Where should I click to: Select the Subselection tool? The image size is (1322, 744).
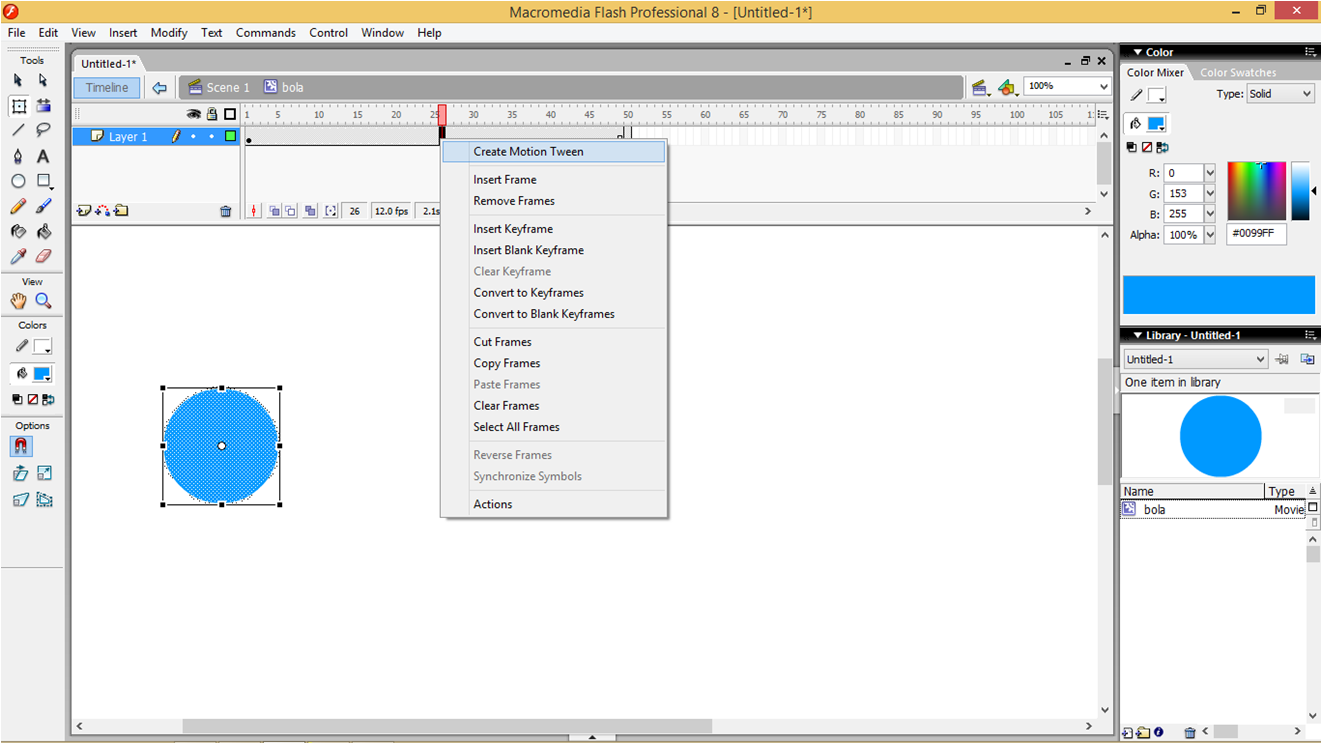click(43, 80)
